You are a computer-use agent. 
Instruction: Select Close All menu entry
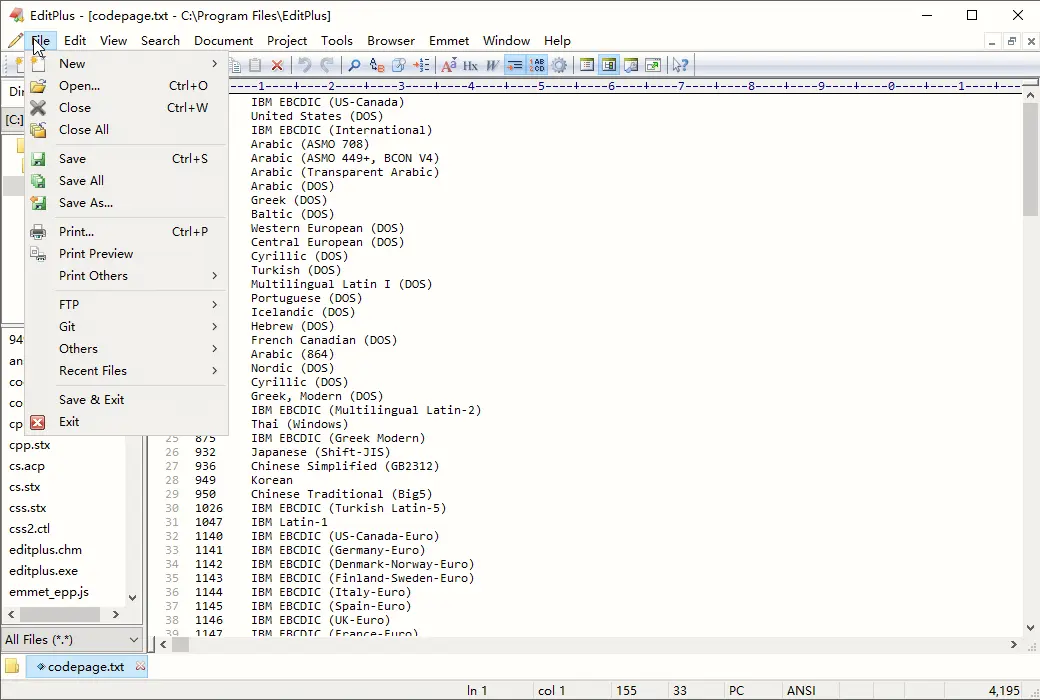click(x=127, y=129)
